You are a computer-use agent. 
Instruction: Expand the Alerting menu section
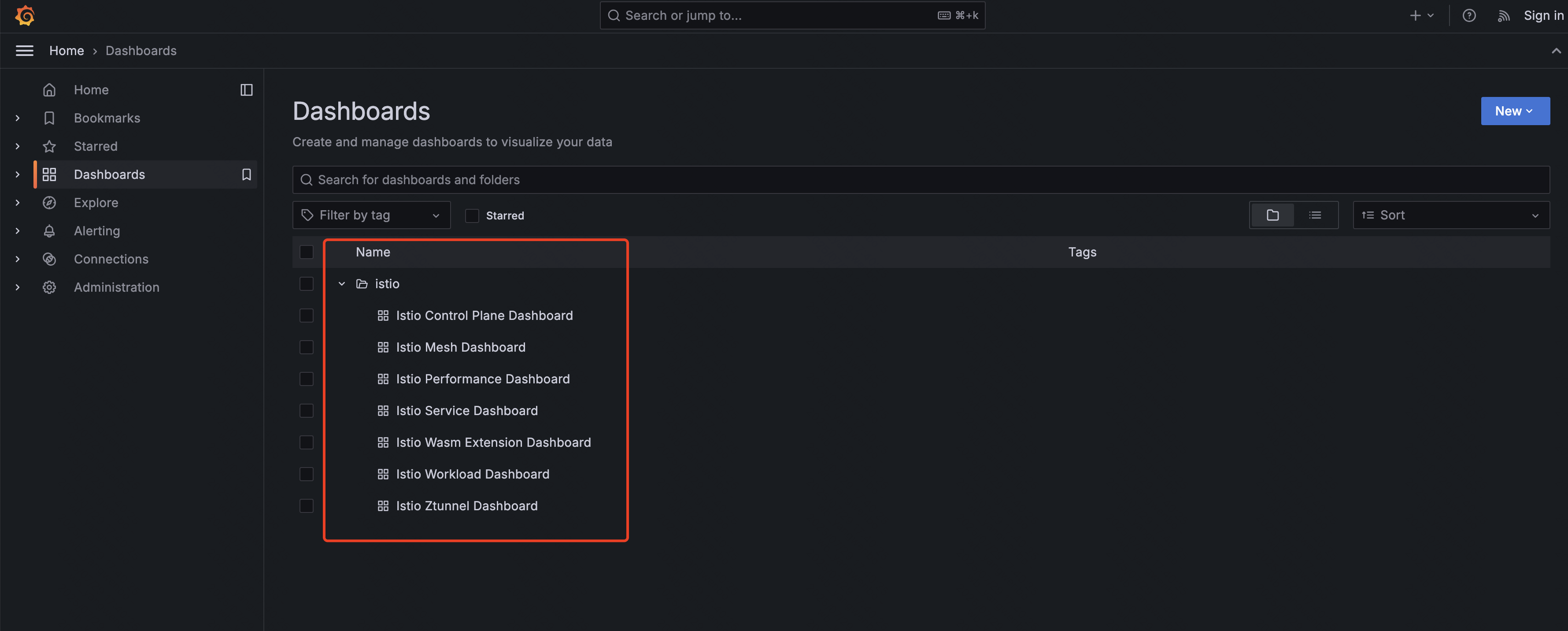[x=18, y=231]
